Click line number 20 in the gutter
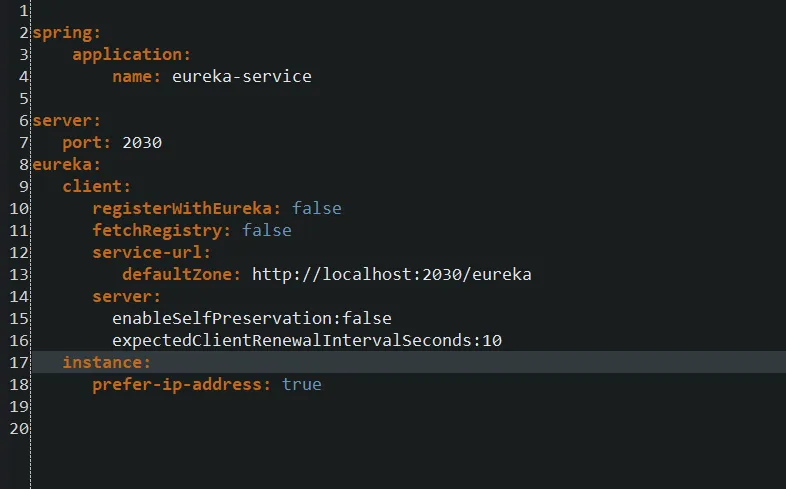 pyautogui.click(x=19, y=428)
